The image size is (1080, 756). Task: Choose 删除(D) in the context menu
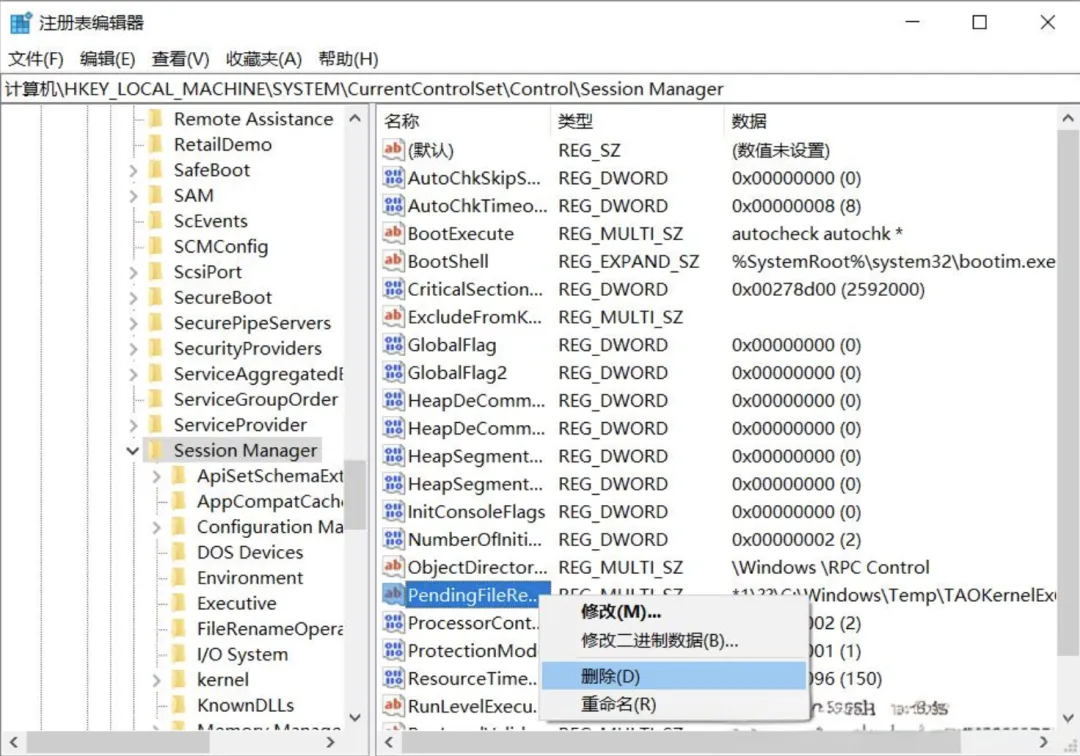click(x=674, y=676)
